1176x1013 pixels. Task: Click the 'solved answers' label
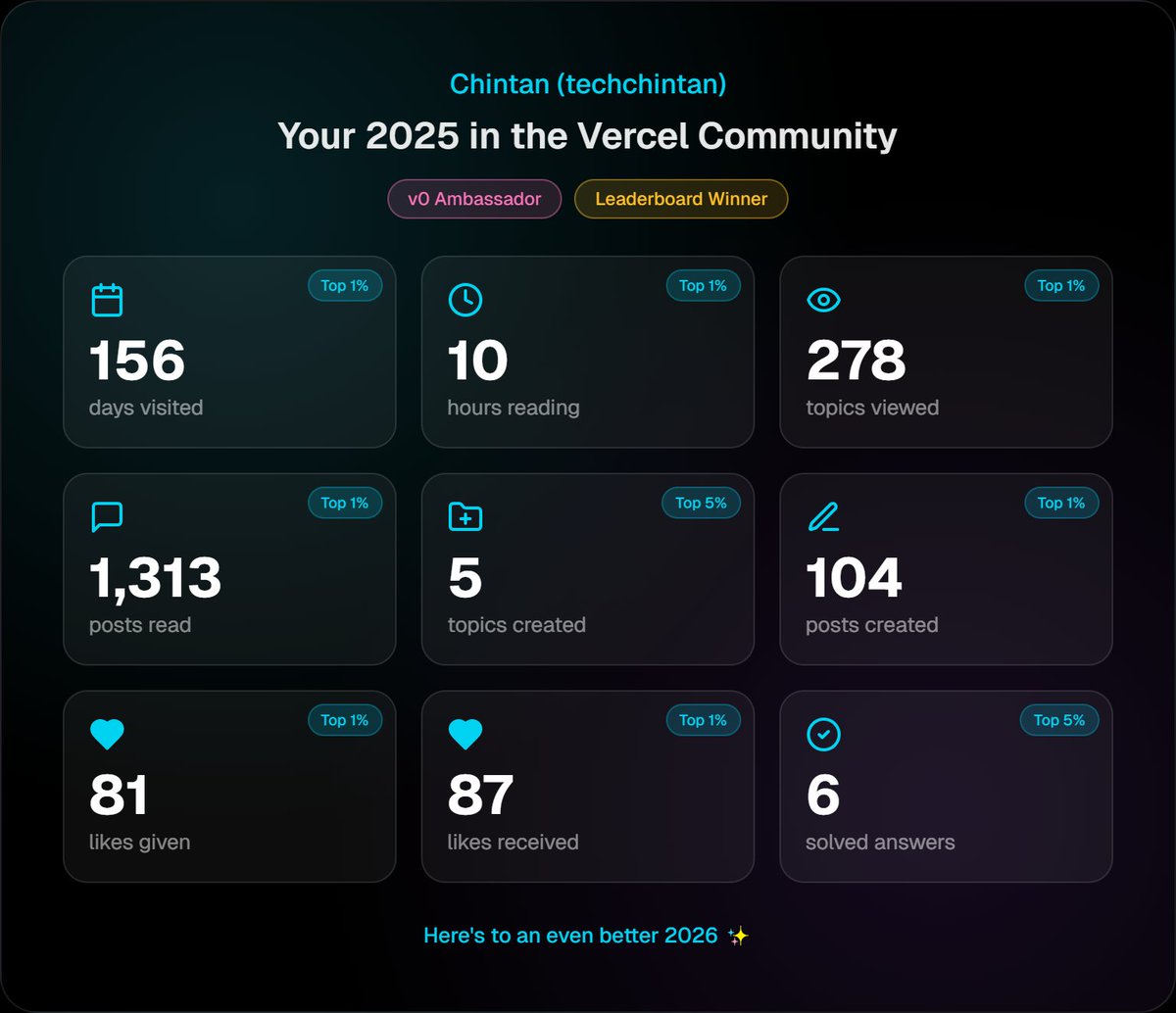880,843
